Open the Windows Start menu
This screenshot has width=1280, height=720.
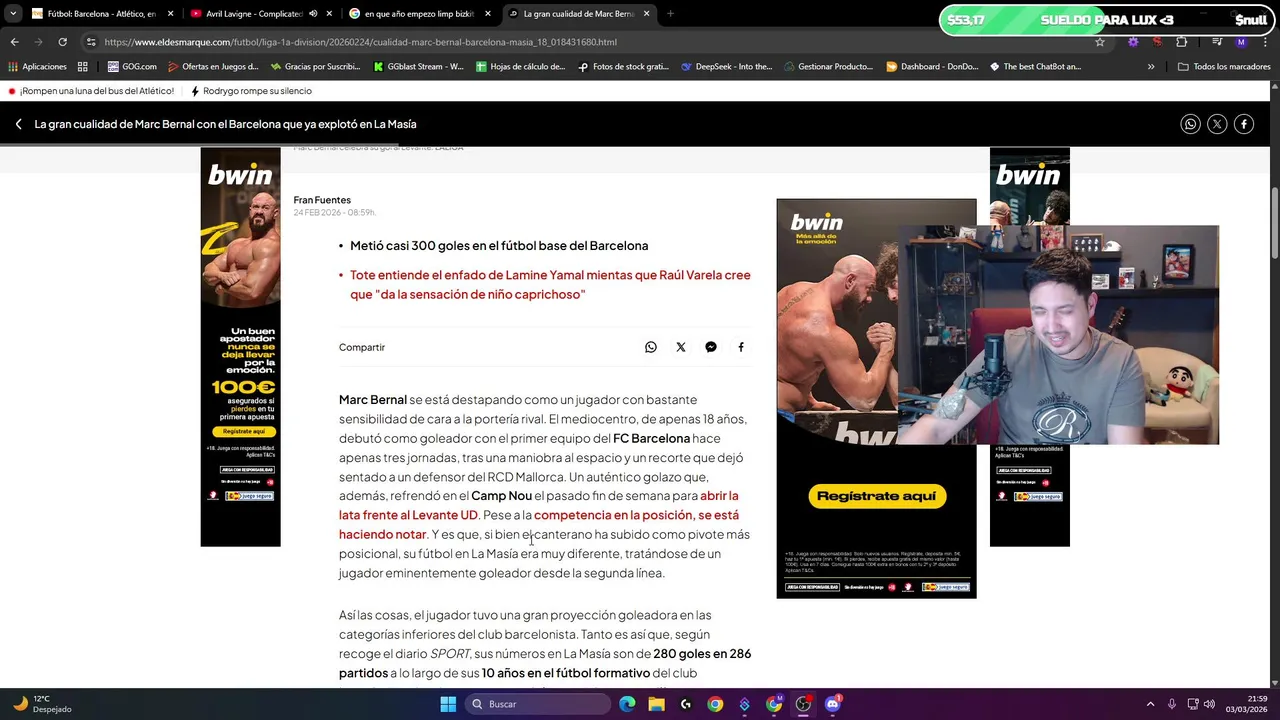(x=448, y=704)
